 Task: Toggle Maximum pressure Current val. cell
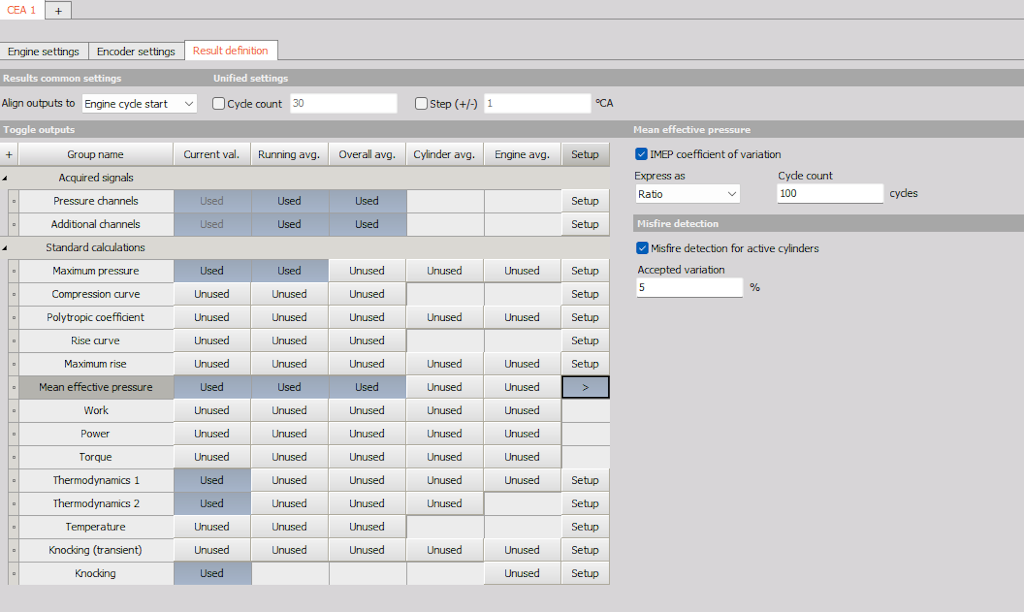[x=212, y=271]
